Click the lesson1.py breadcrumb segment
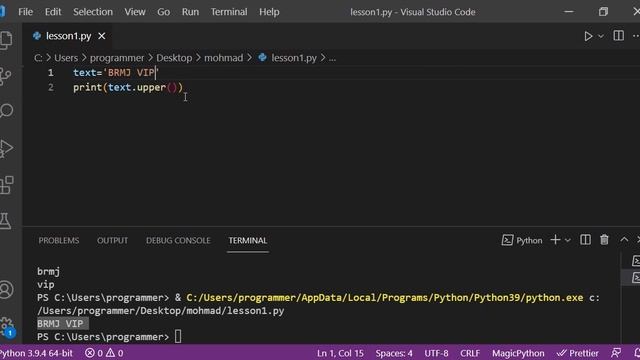 click(x=294, y=58)
